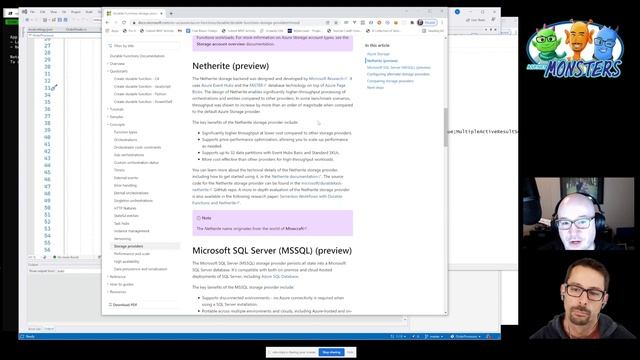Open Stateful entities in sidebar
This screenshot has width=640, height=360.
[126, 216]
